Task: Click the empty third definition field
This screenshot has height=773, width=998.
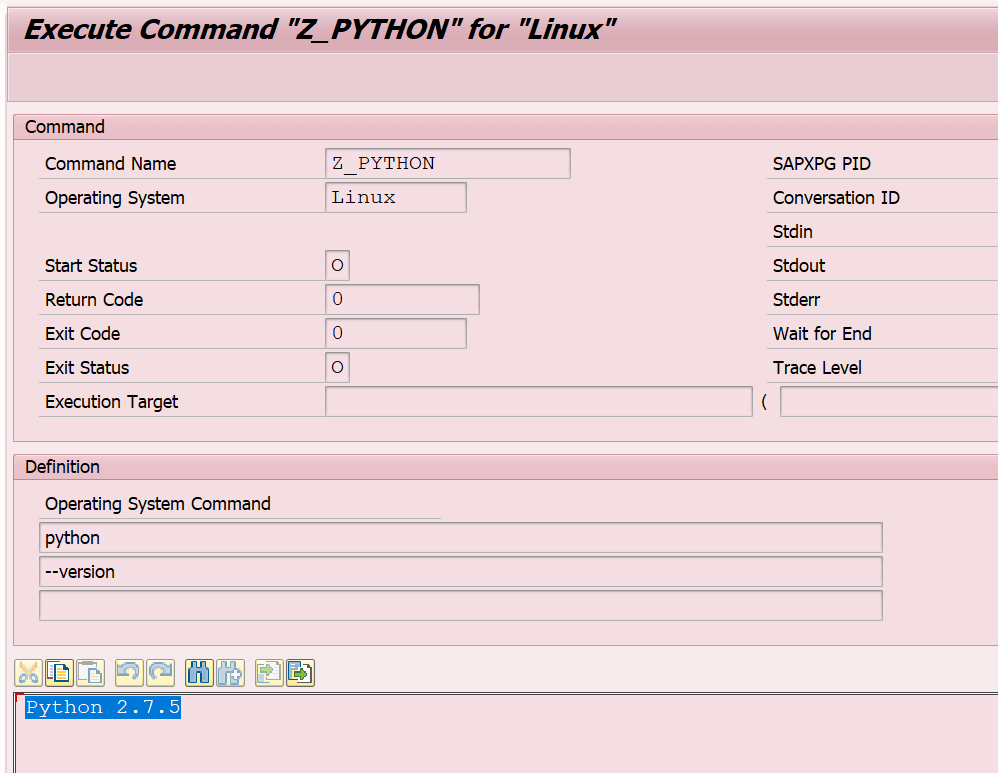Action: (460, 606)
